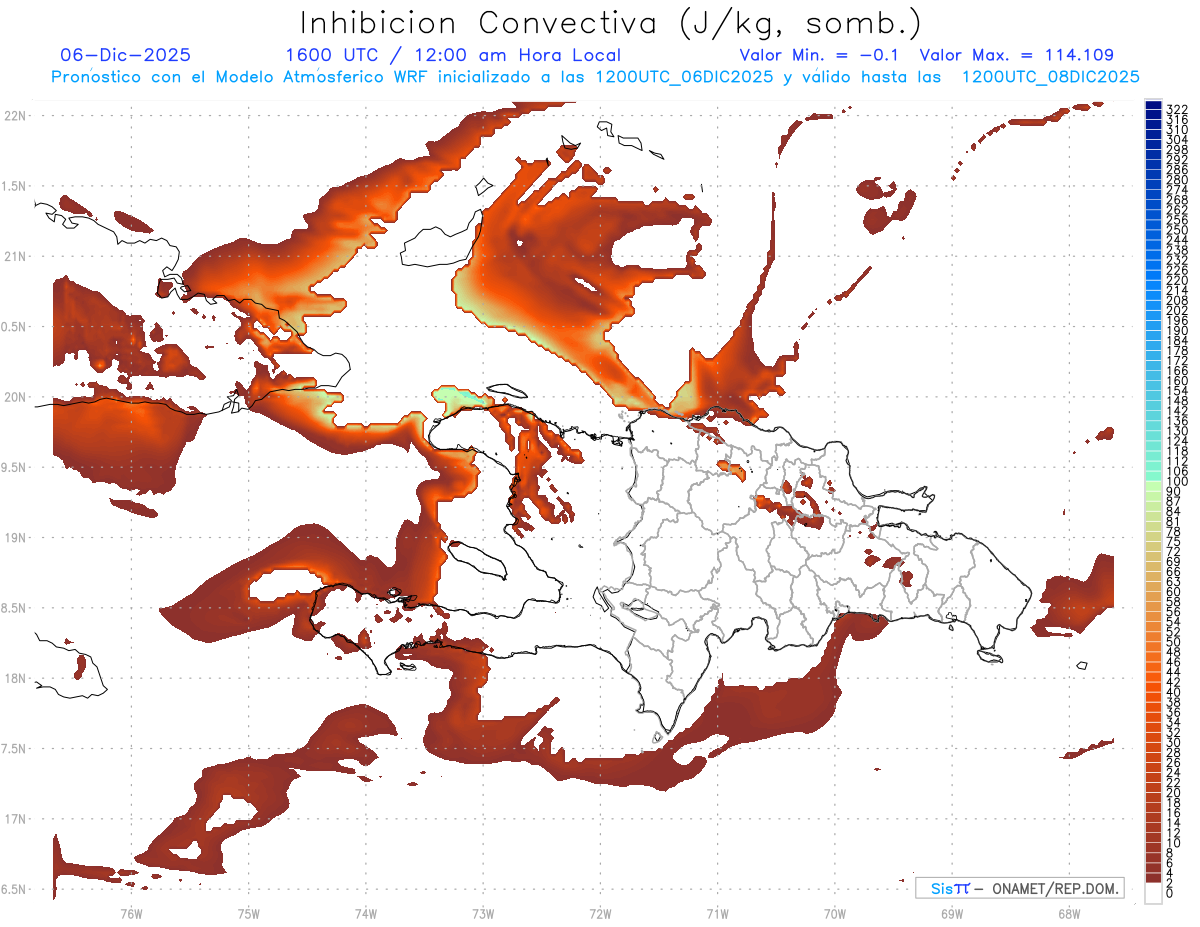The image size is (1200, 927).
Task: Click the colorbar value 280
Action: coord(1176,179)
